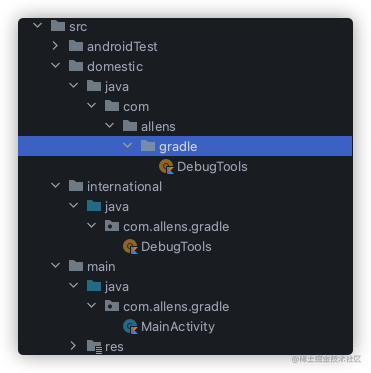Click the DebugTools Kotlin icon under gradle folder
This screenshot has height=373, width=371.
166,167
